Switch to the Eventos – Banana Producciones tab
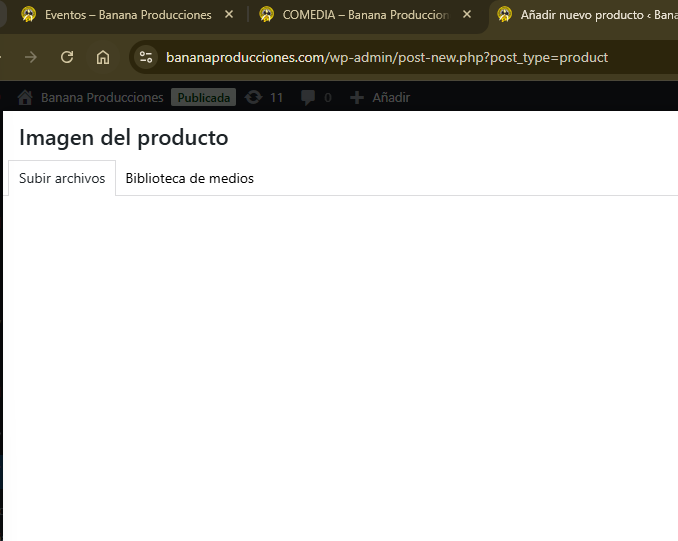Image resolution: width=678 pixels, height=541 pixels. click(128, 15)
